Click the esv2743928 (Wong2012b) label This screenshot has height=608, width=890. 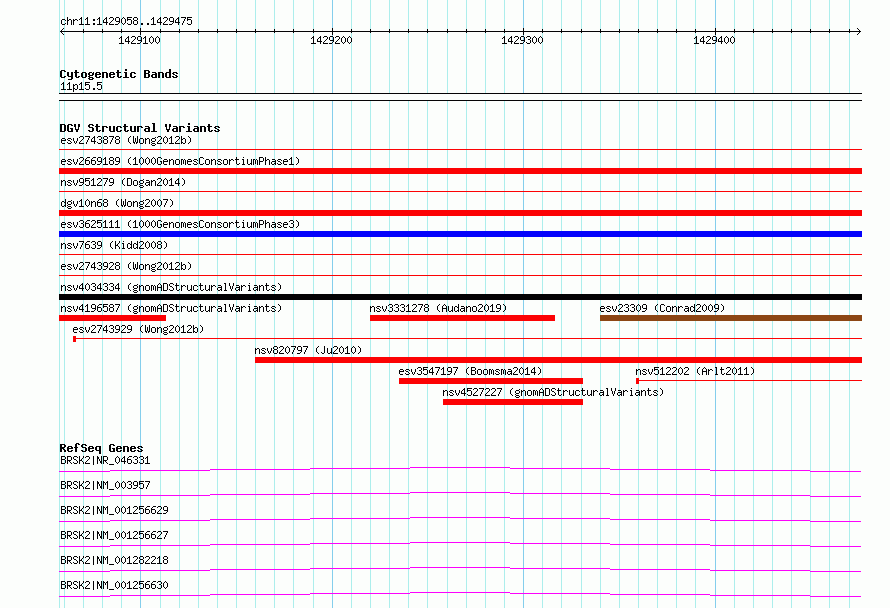126,266
